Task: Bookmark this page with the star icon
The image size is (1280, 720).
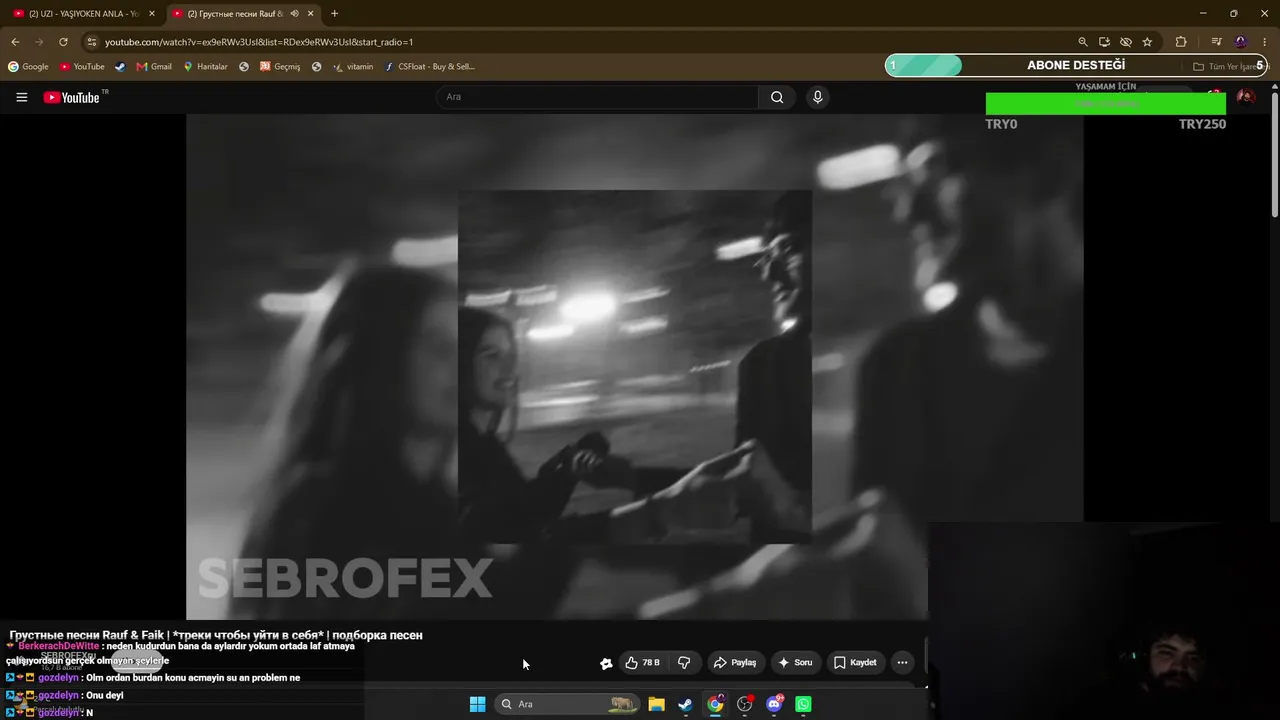Action: coord(1147,42)
